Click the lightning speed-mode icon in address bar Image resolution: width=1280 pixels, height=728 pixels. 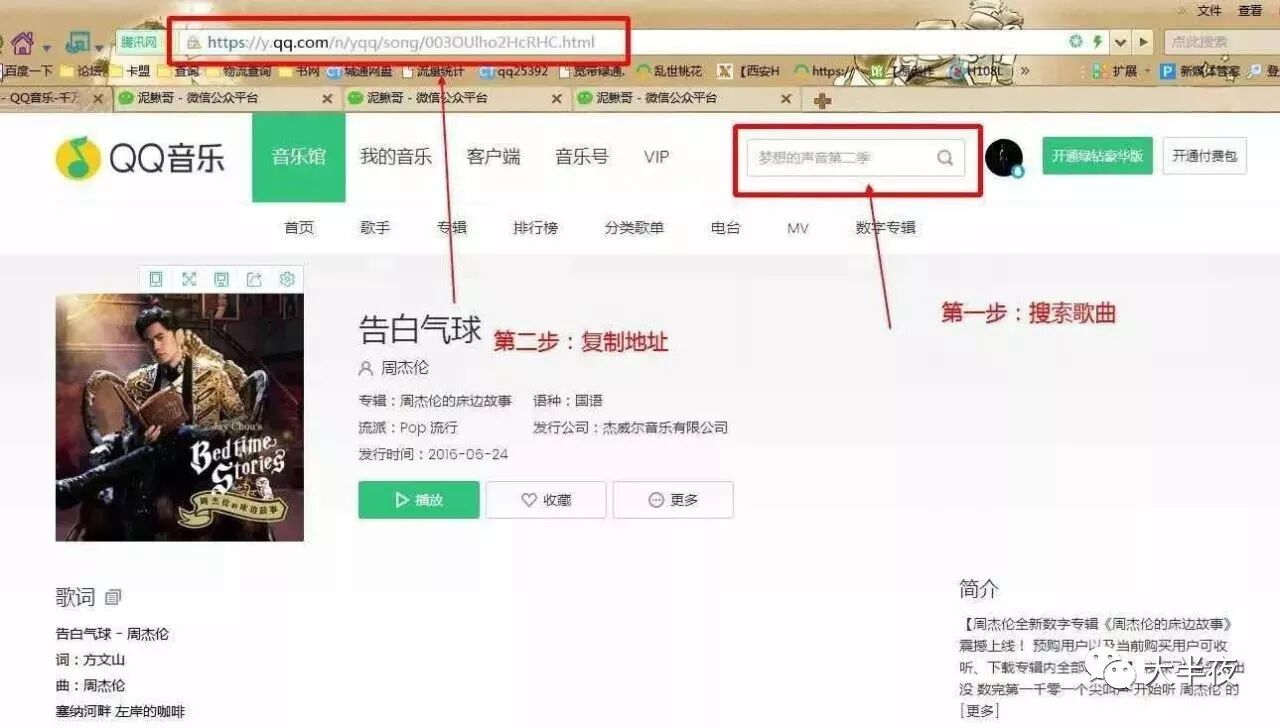pyautogui.click(x=1097, y=42)
